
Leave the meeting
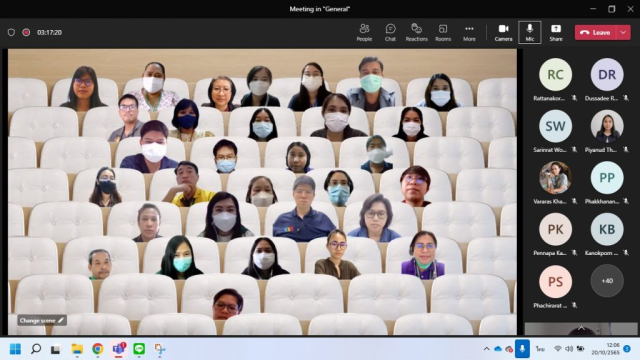(x=596, y=33)
